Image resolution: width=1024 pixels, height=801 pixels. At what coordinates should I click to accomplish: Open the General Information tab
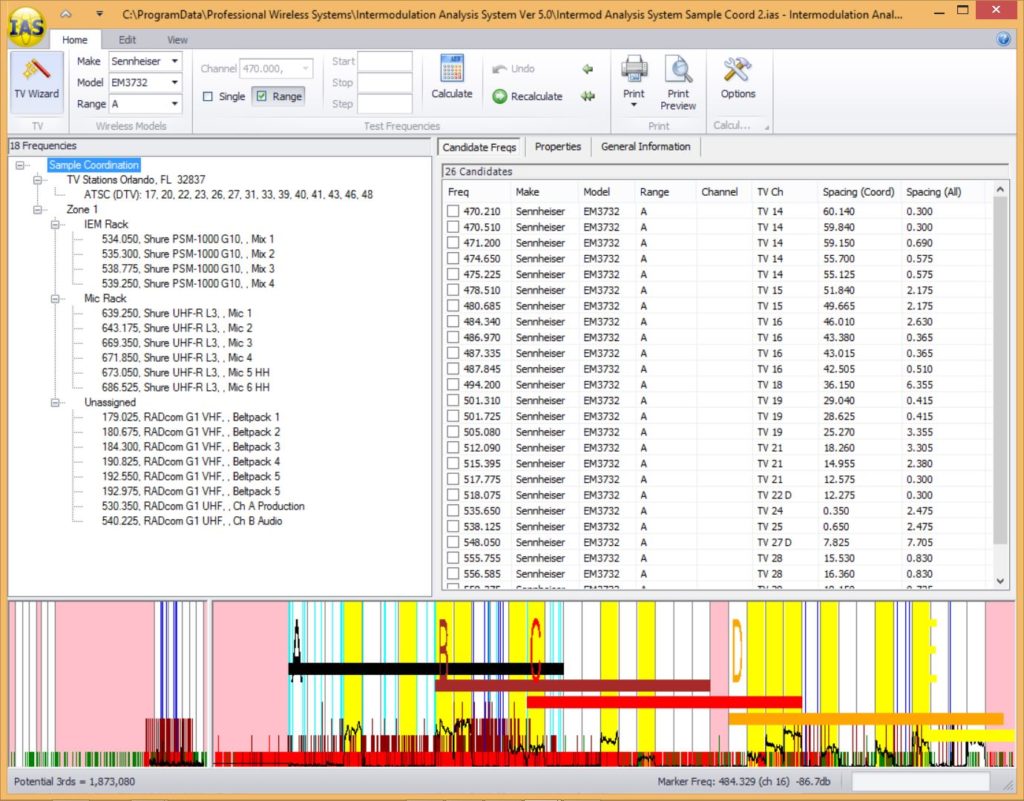(645, 147)
